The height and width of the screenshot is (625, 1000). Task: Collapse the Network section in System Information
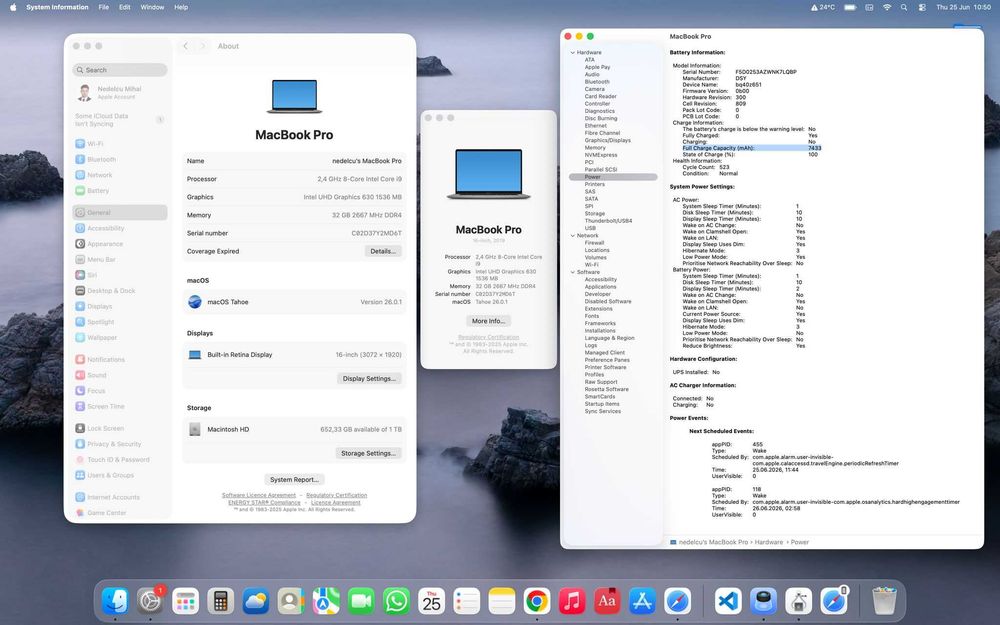tap(573, 235)
